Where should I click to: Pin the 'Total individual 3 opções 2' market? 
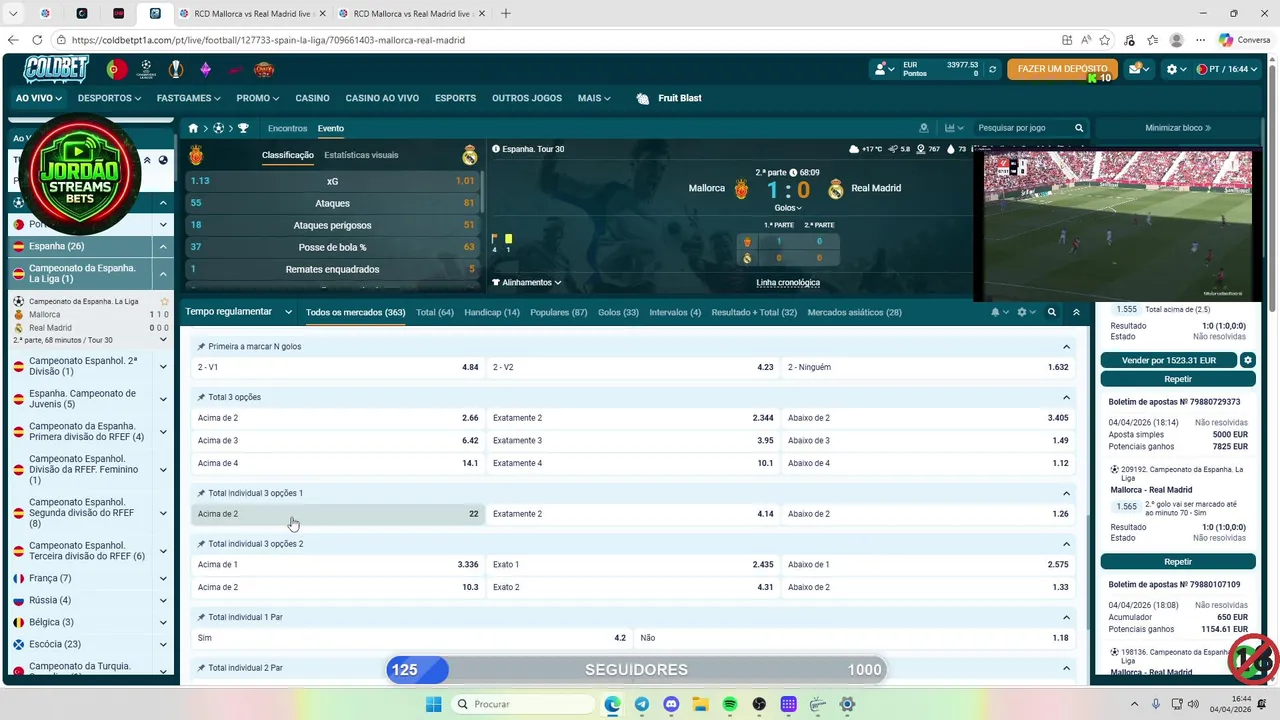pos(201,544)
